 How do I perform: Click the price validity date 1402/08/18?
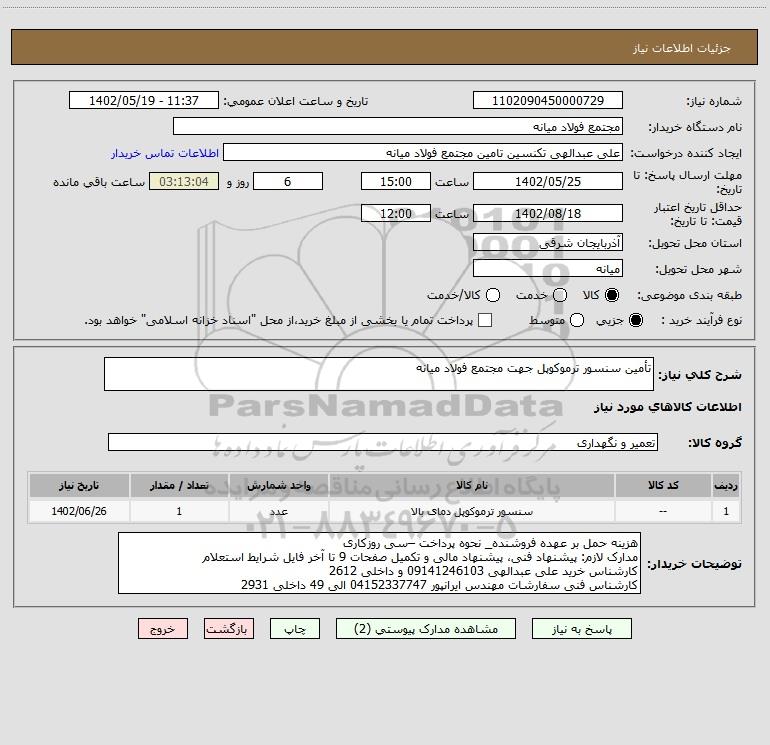tap(548, 213)
